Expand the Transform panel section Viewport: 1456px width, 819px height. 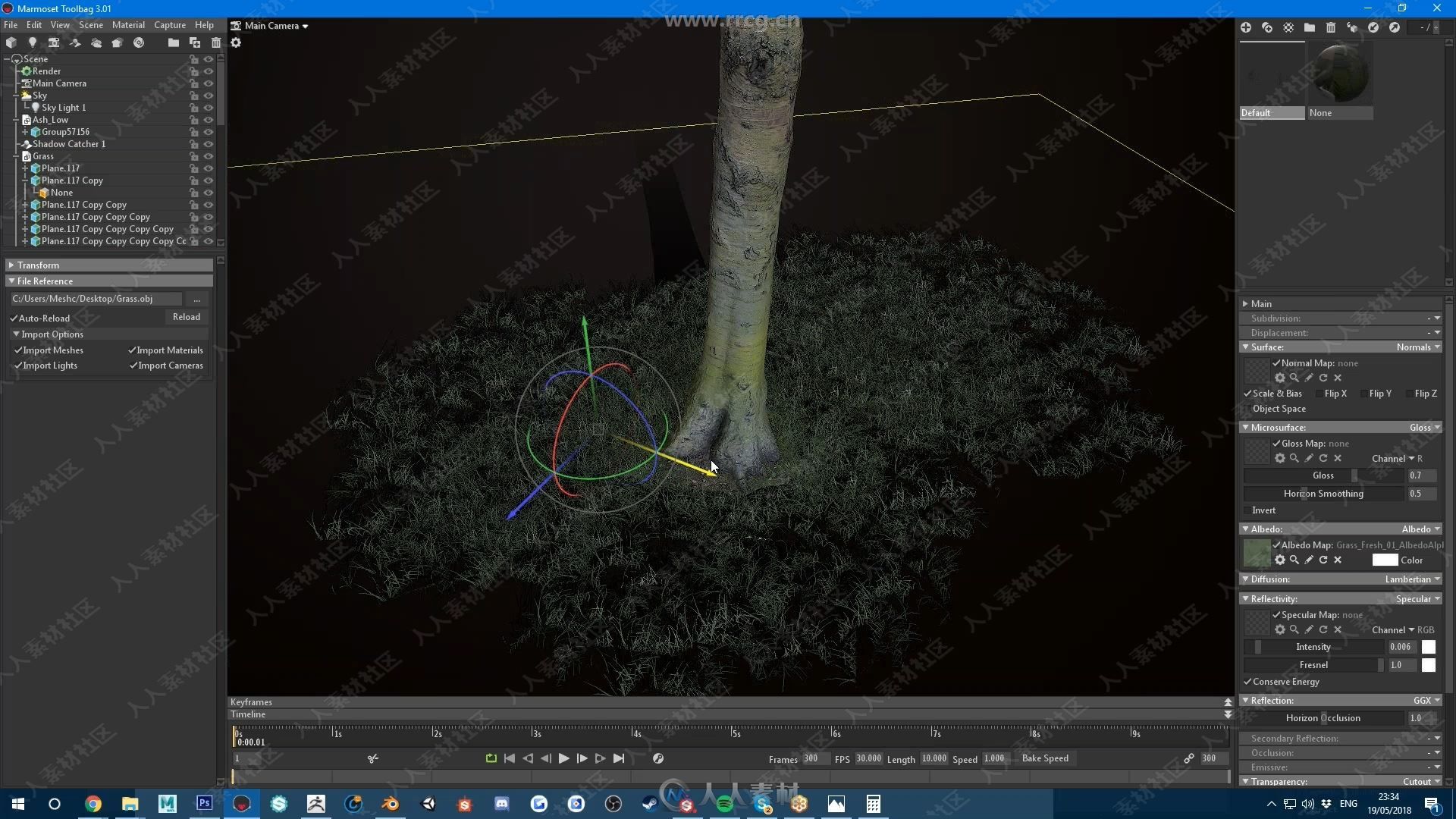11,264
